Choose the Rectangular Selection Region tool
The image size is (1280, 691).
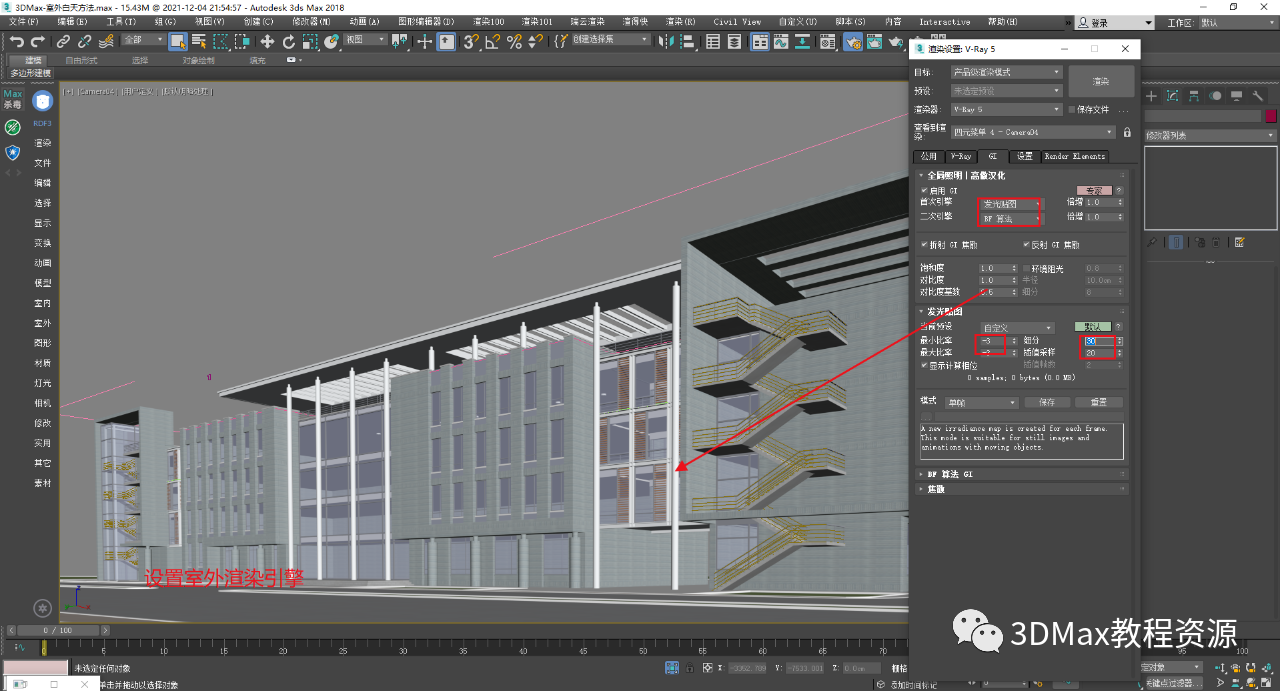[219, 41]
